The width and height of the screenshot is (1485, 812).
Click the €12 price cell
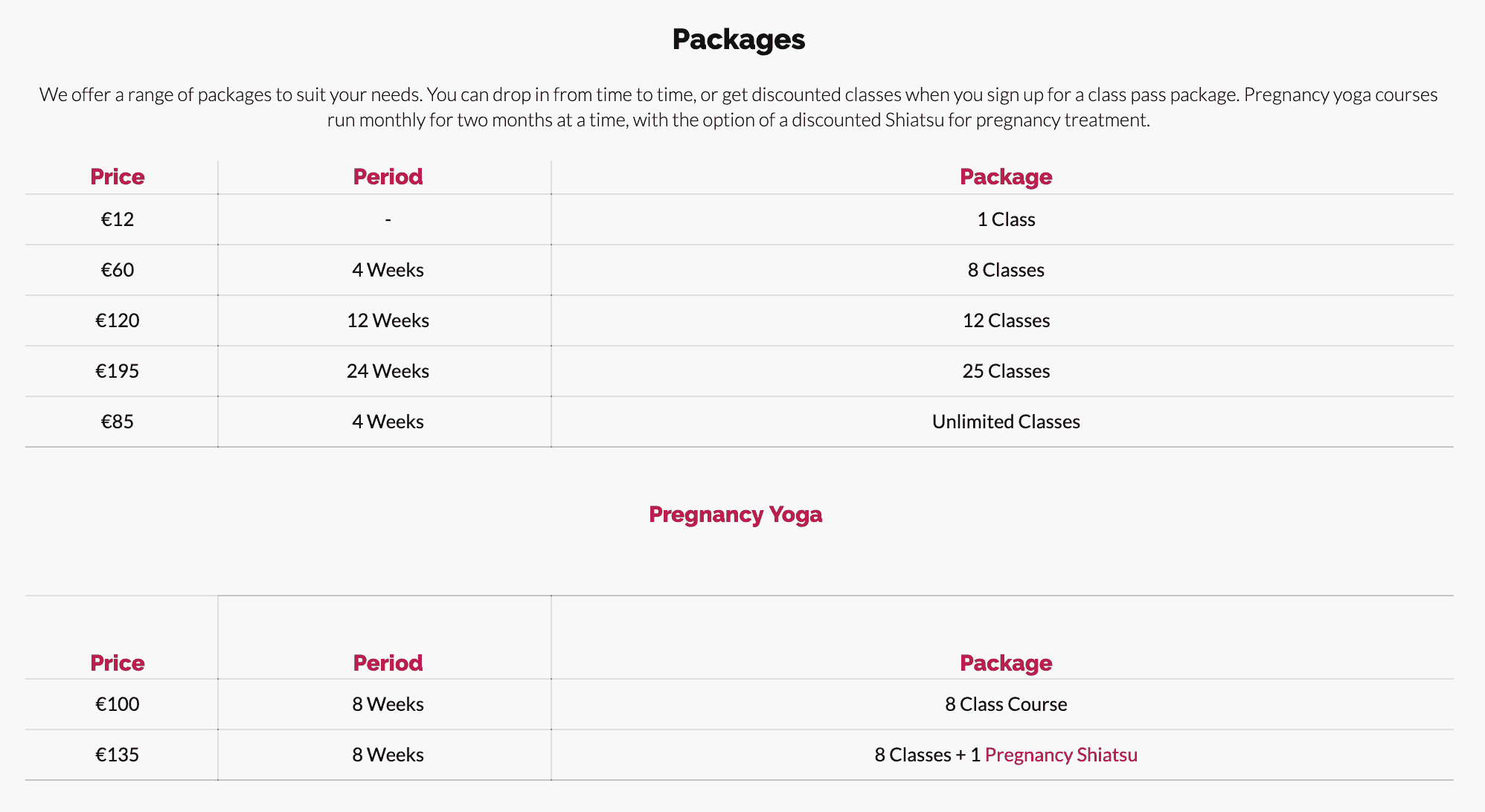pyautogui.click(x=118, y=219)
